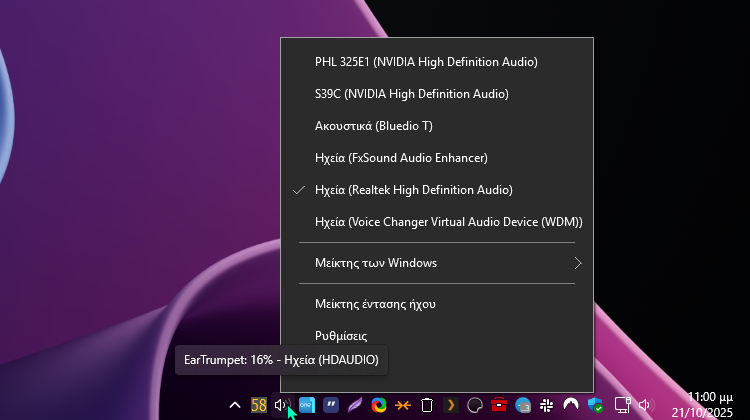Choose S39C (NVIDIA High Definition Audio)

pos(411,94)
